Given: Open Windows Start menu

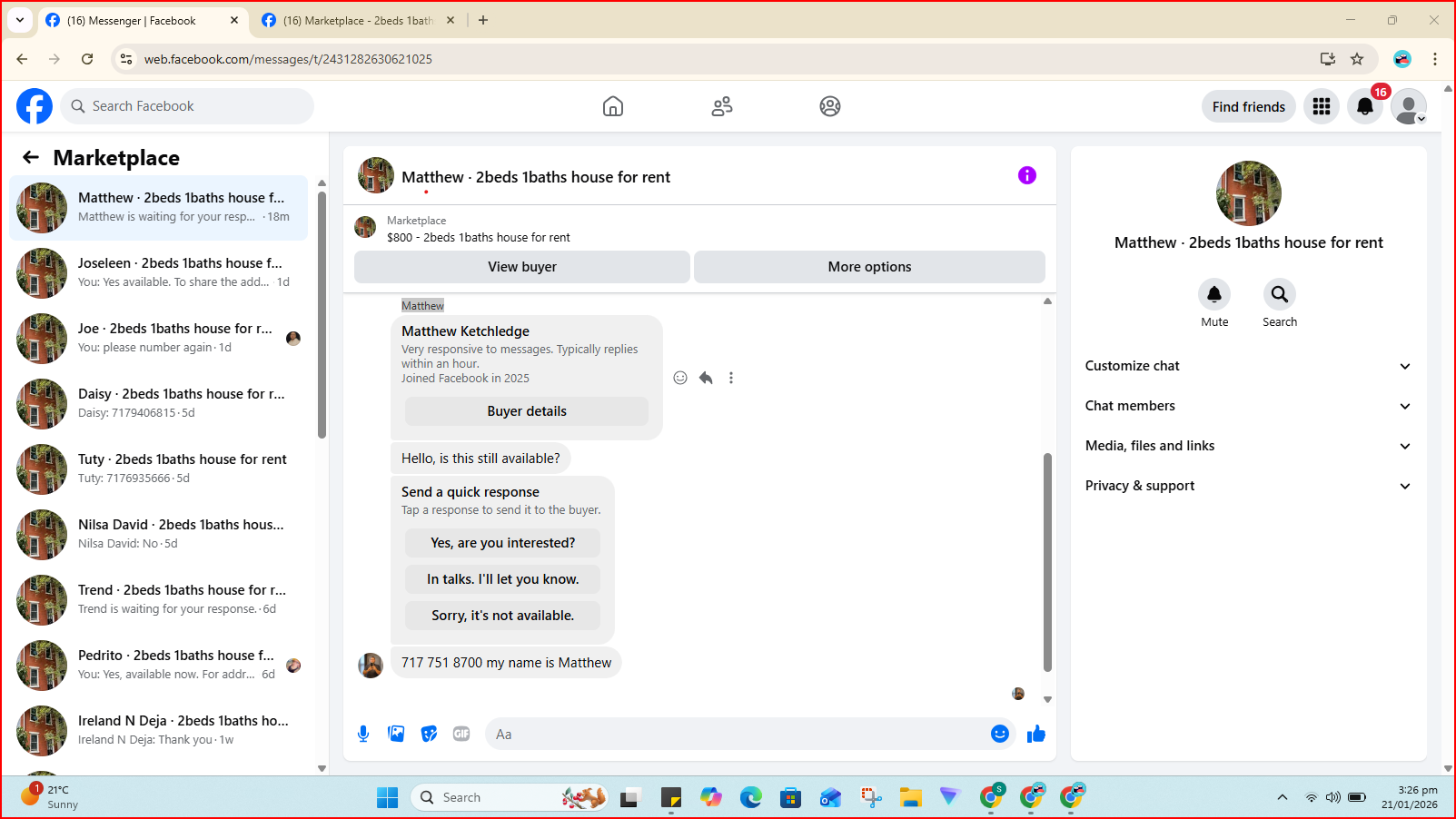Looking at the screenshot, I should click(x=388, y=797).
